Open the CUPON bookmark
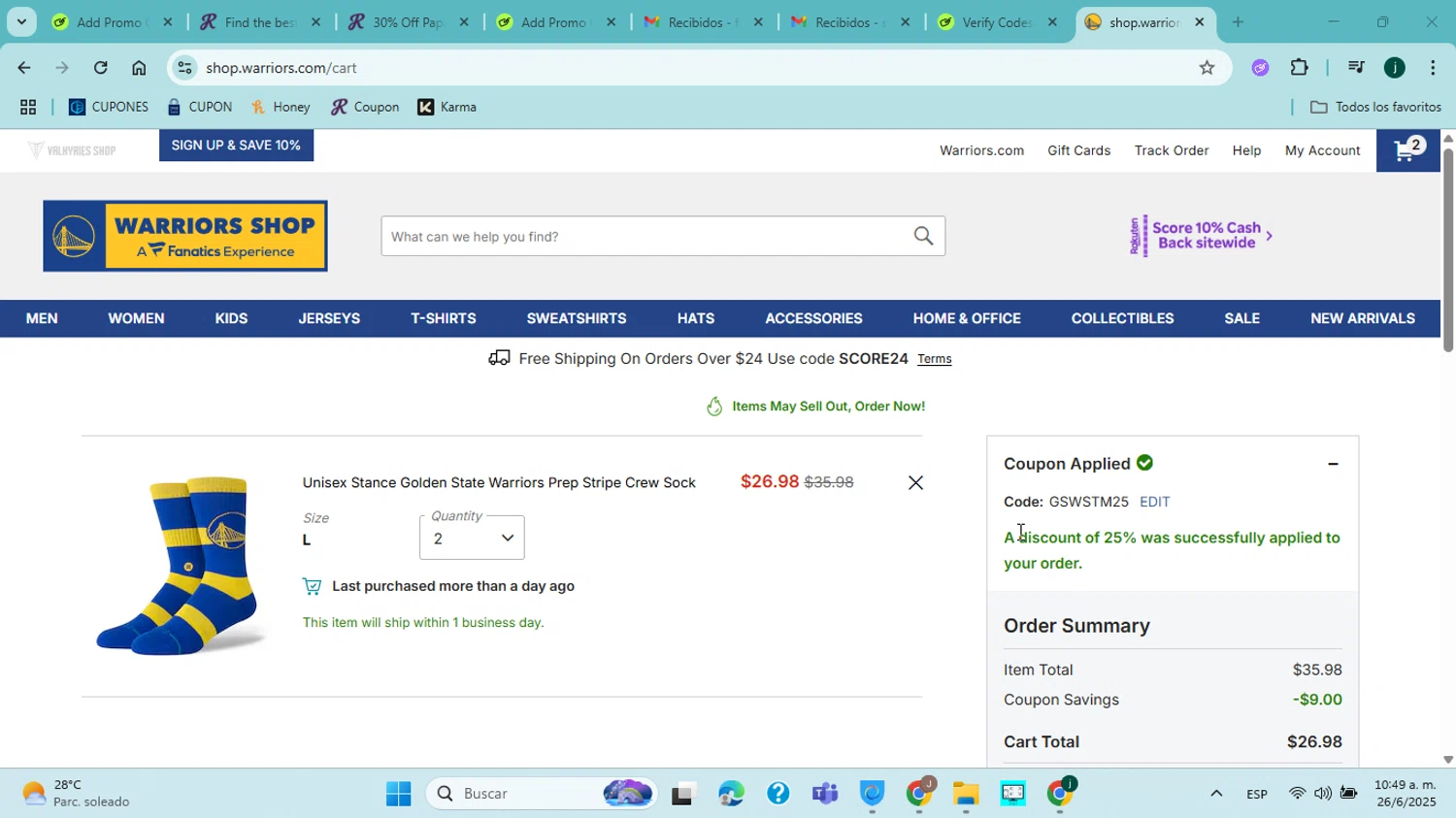Screen dimensions: 1456x818 point(199,107)
